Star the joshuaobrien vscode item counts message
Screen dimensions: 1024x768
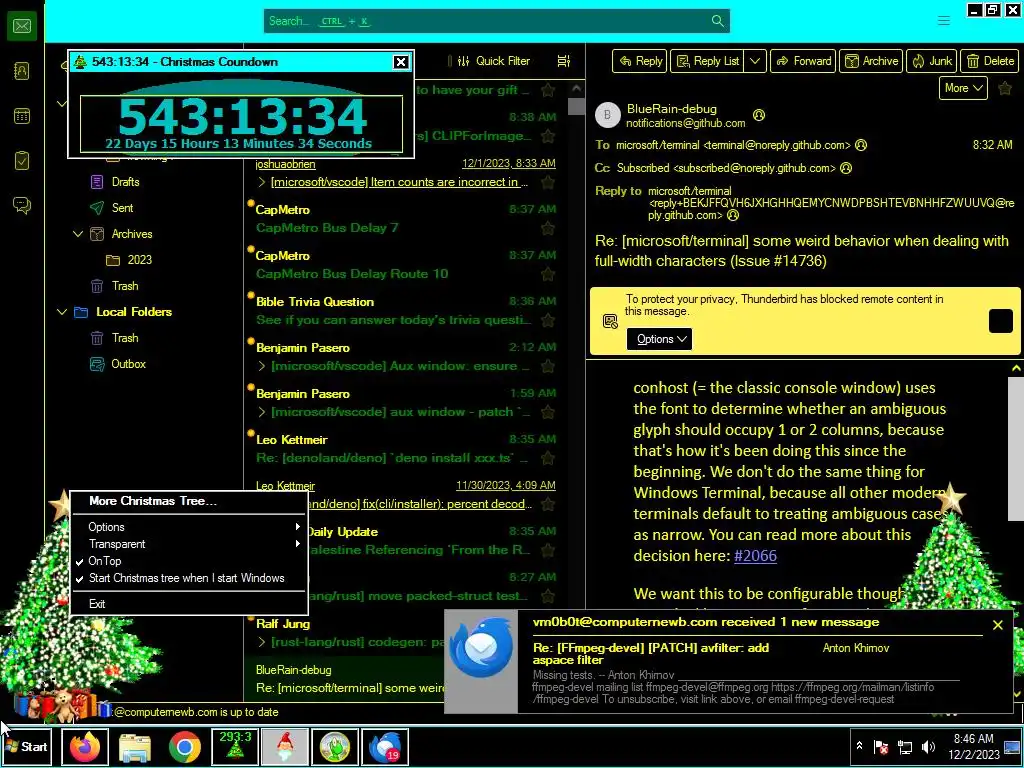(x=548, y=182)
